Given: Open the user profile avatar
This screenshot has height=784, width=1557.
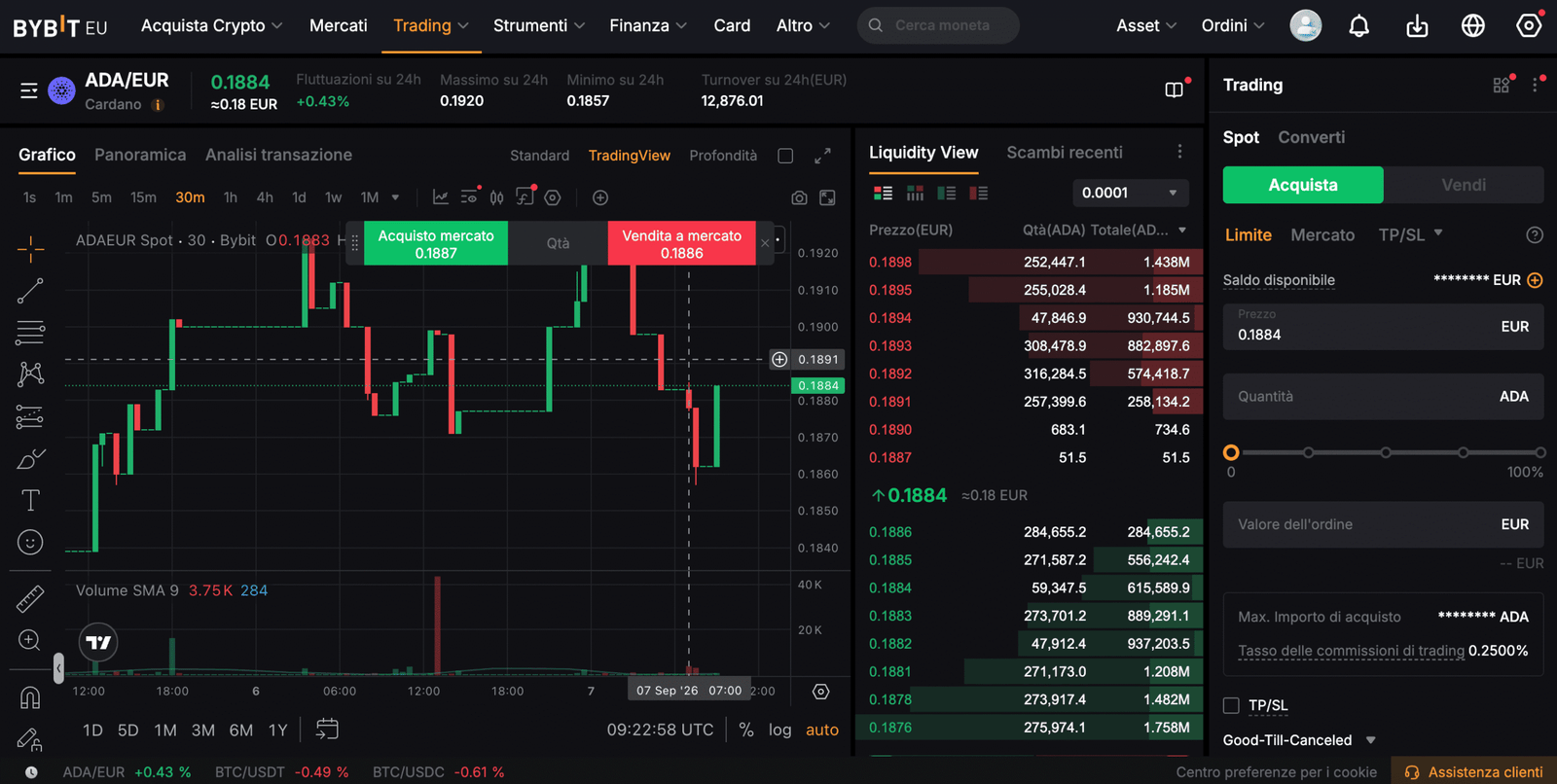Looking at the screenshot, I should (1306, 25).
